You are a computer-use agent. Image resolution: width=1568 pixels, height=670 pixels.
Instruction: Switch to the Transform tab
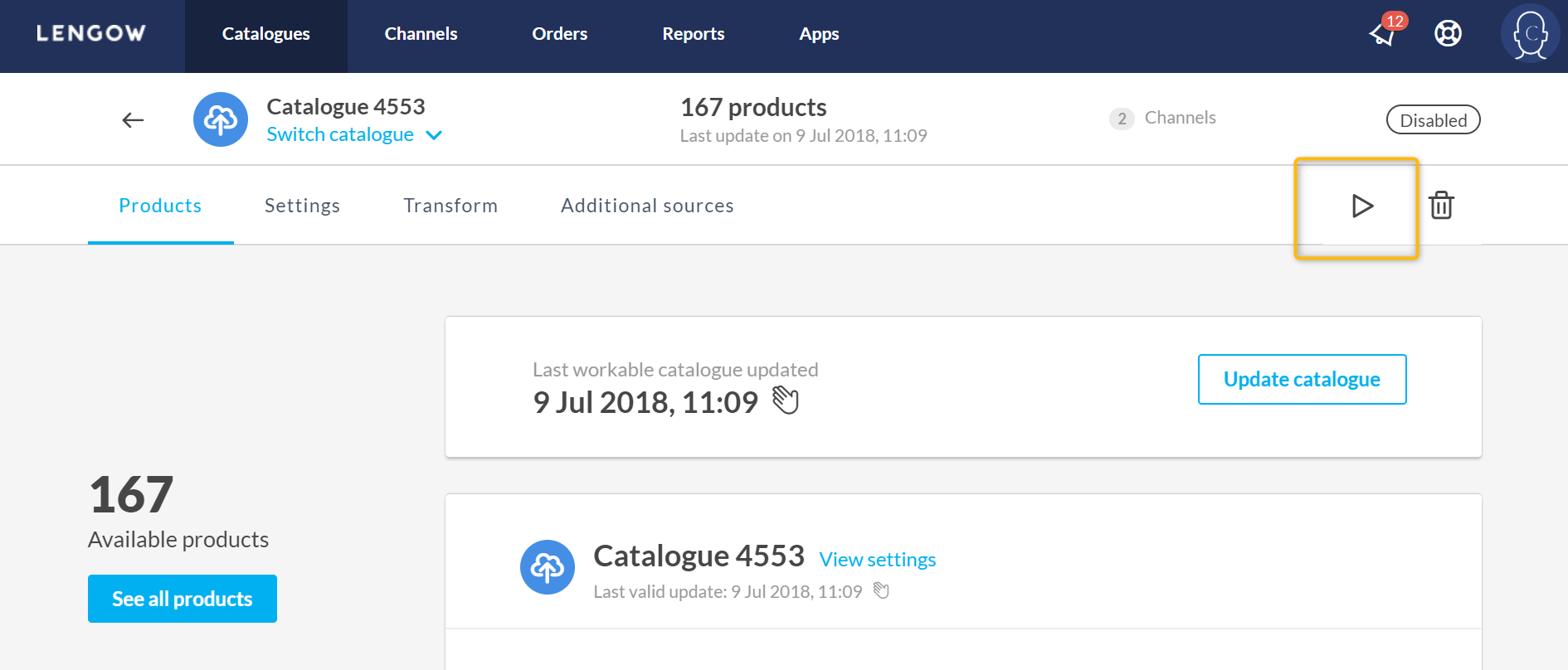[450, 206]
